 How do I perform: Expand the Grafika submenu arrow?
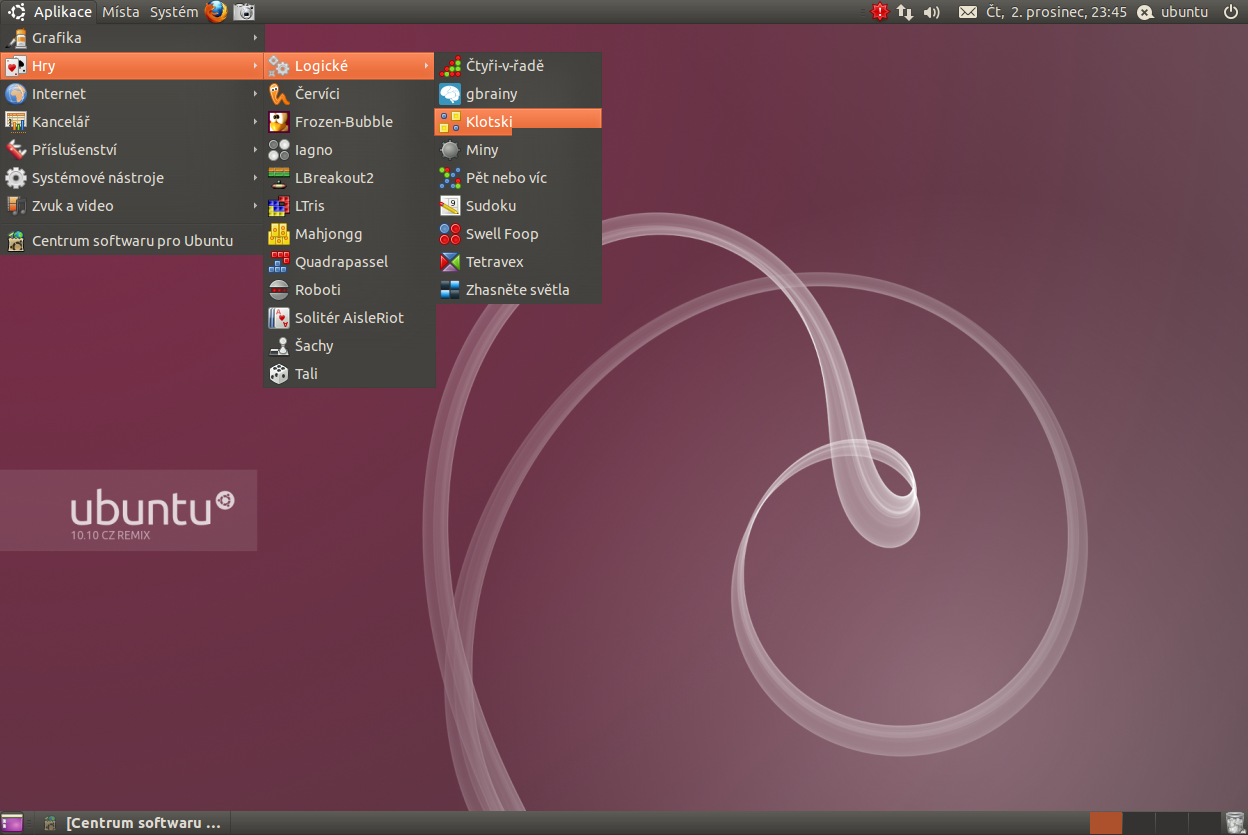click(x=255, y=38)
